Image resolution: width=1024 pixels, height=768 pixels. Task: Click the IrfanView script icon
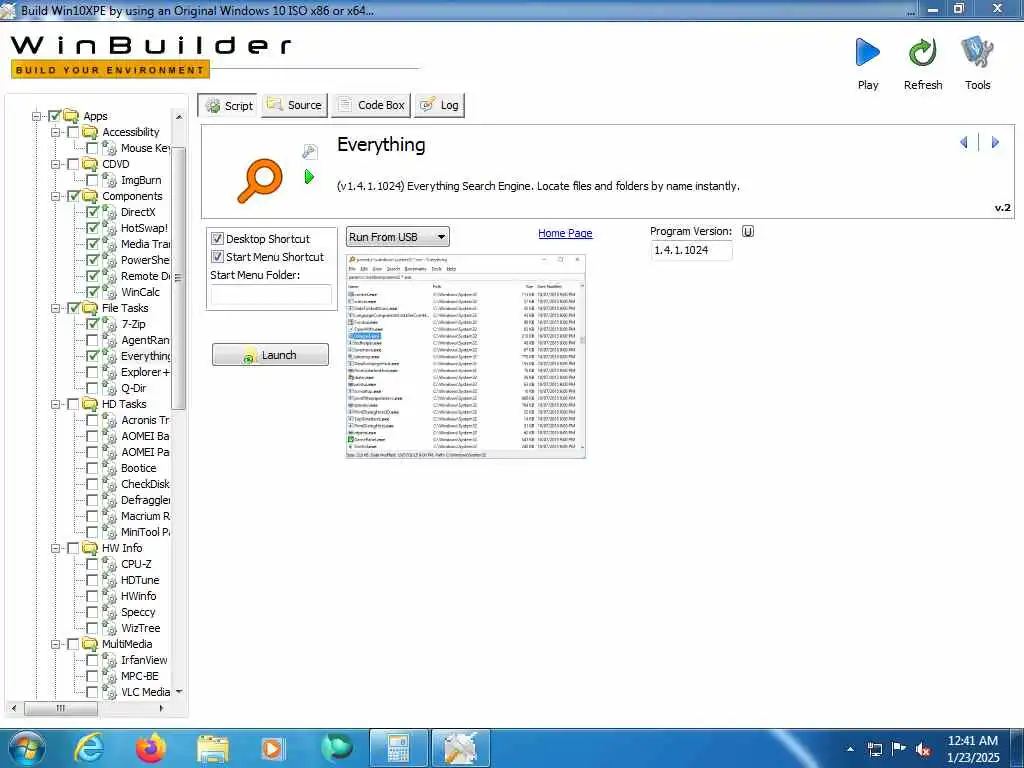(110, 660)
